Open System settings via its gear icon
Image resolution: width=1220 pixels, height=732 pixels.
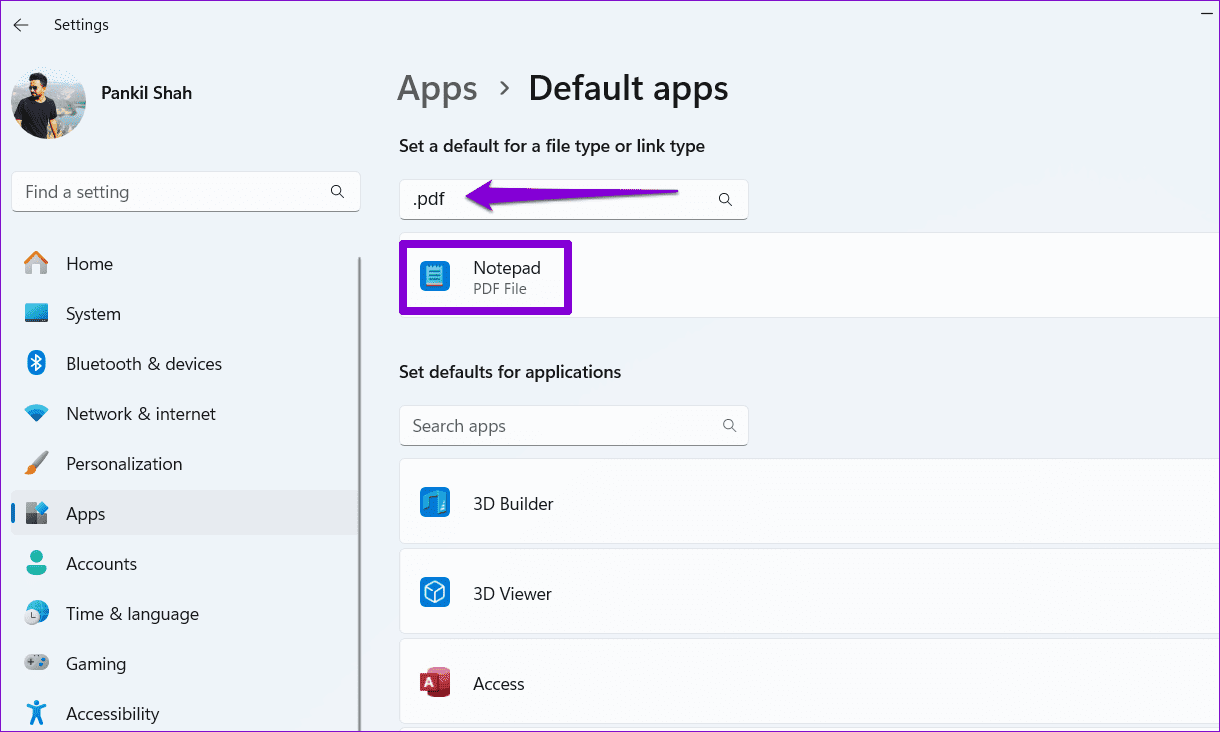click(36, 313)
